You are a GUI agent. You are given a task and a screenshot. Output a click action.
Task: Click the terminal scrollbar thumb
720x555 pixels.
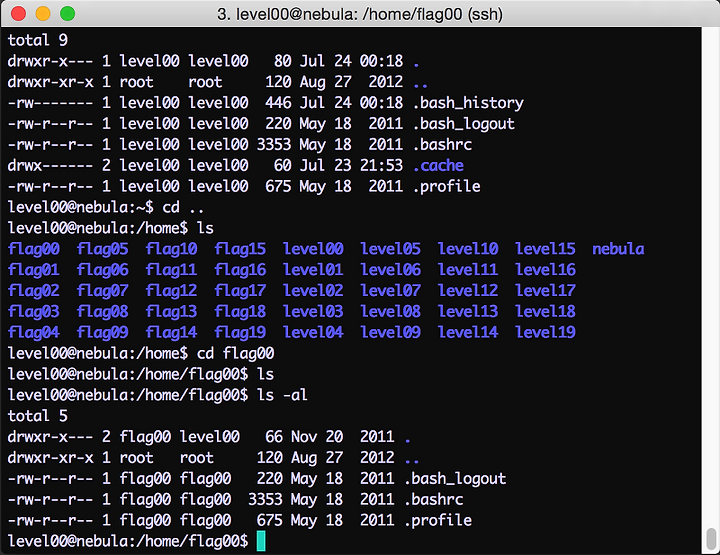point(711,538)
